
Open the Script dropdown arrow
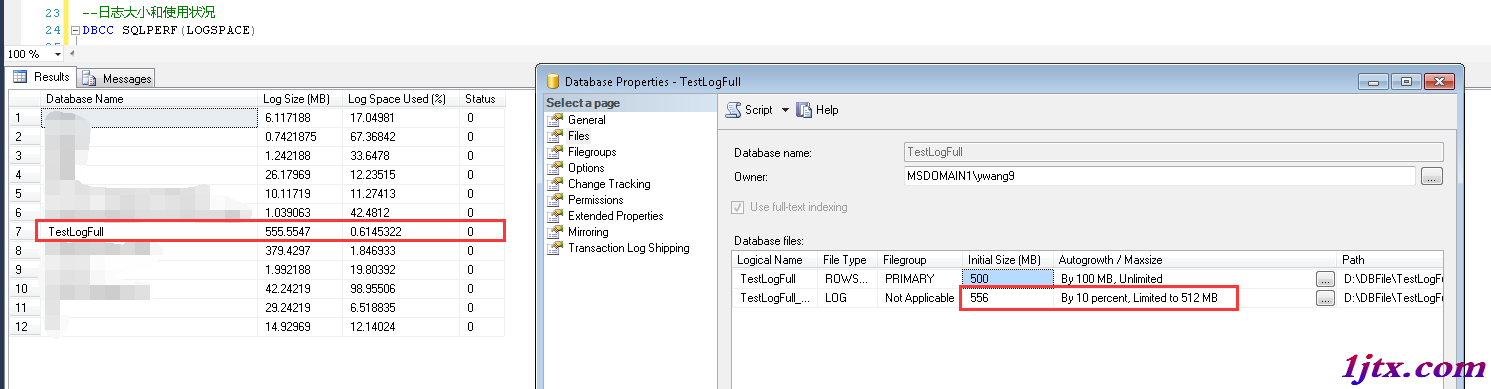[x=785, y=110]
